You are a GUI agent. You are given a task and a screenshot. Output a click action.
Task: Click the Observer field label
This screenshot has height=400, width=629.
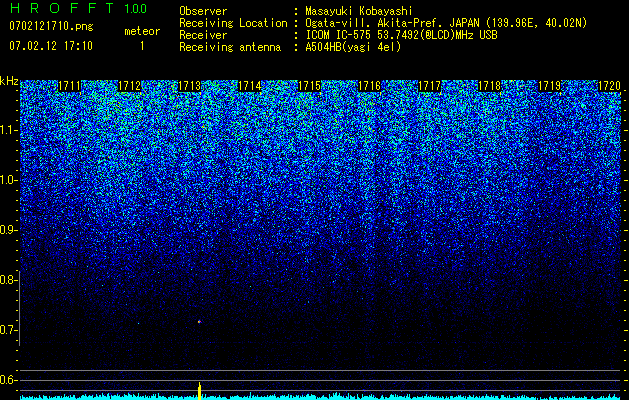point(203,11)
